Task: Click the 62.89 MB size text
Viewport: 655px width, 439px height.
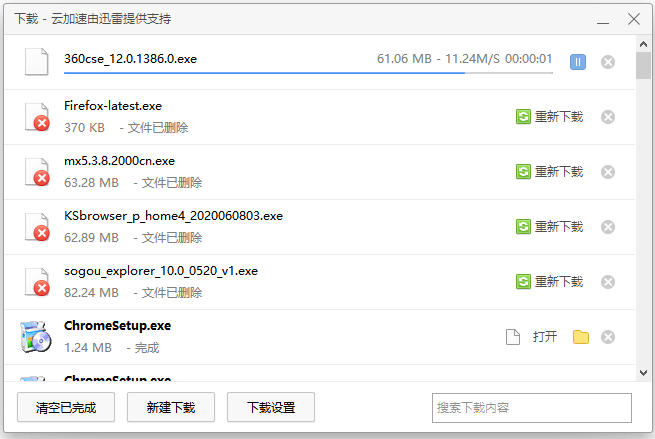Action: point(91,238)
